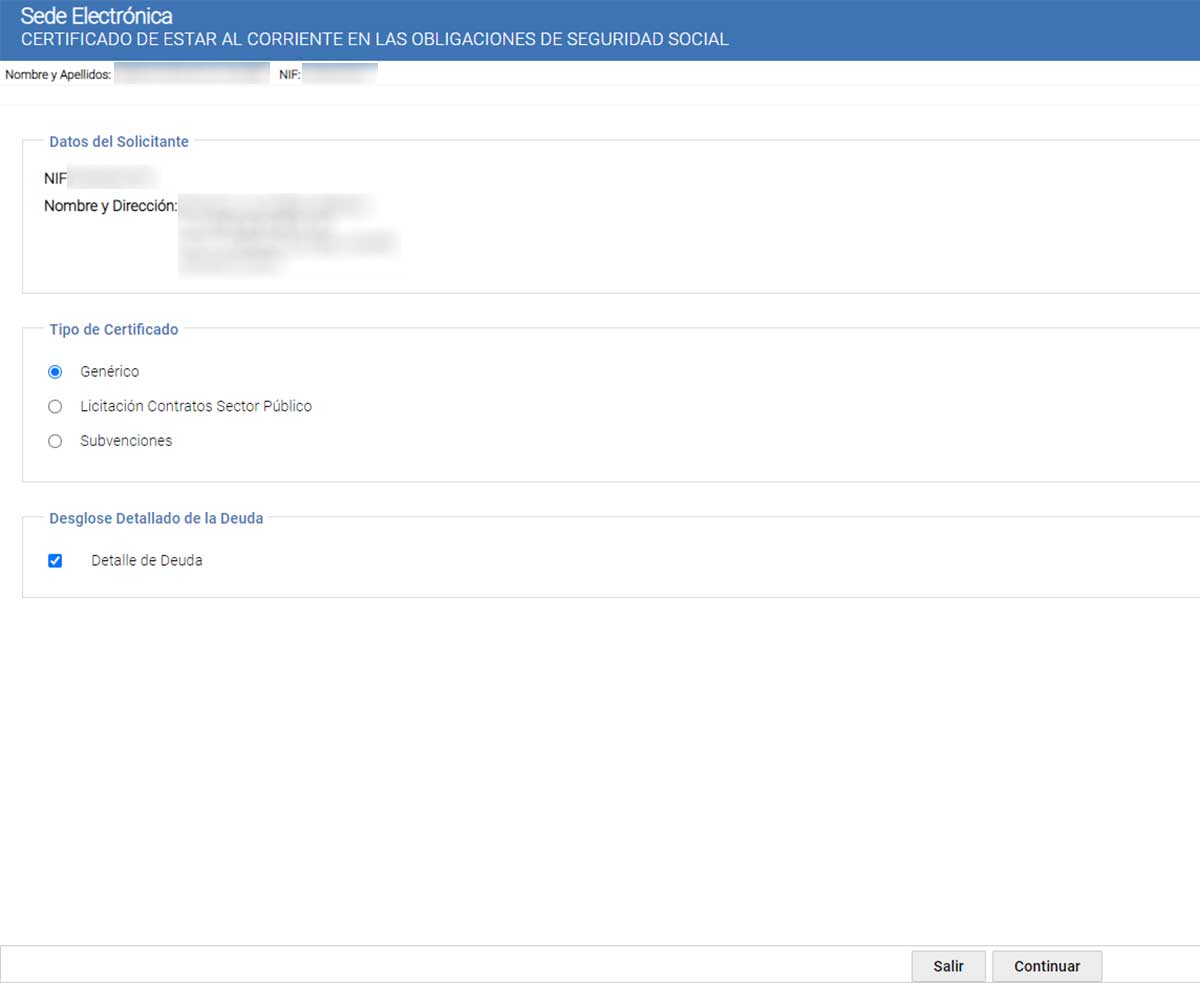Click the Sede Electrónica header title

(x=96, y=16)
